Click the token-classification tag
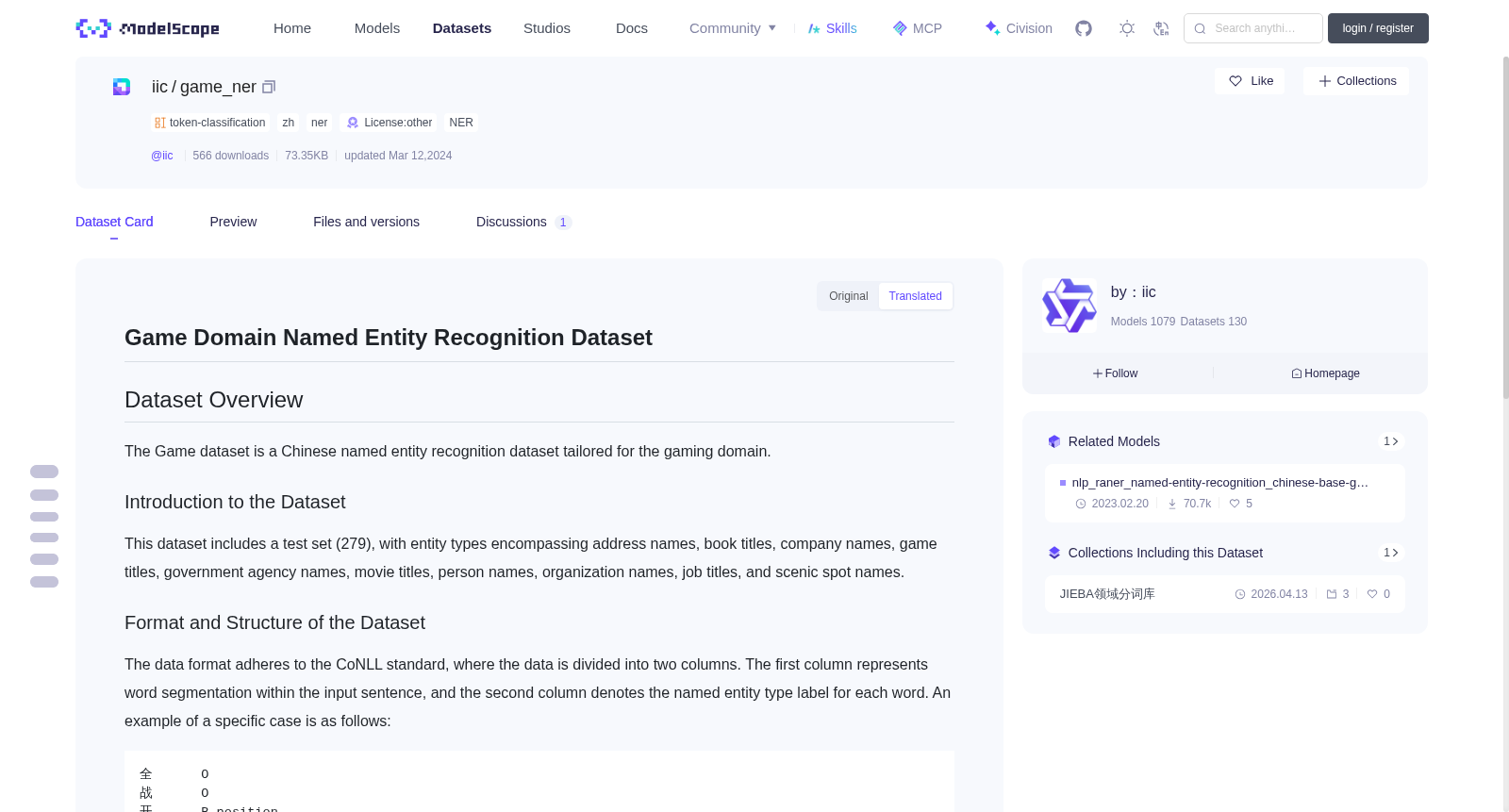 click(210, 123)
